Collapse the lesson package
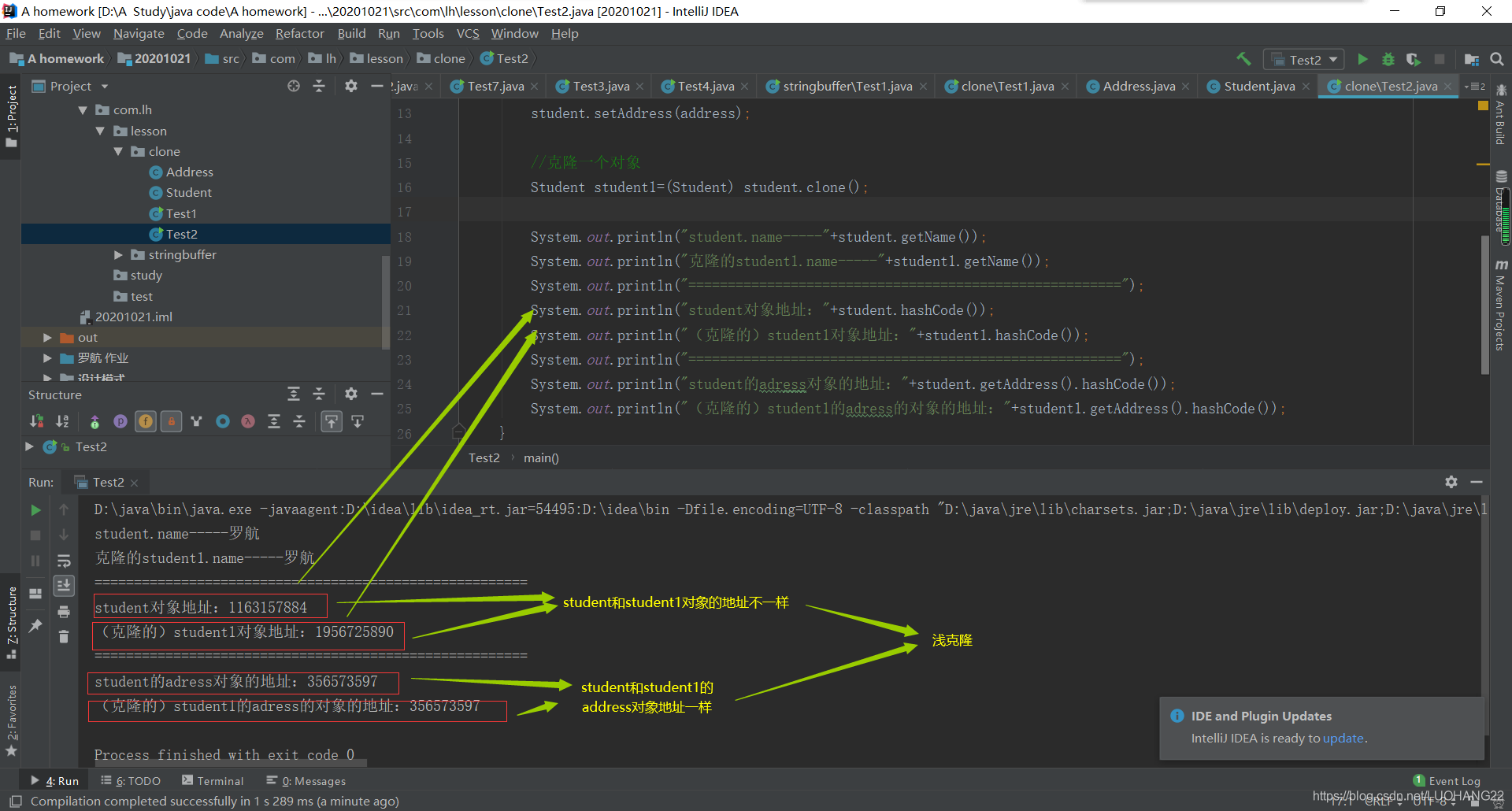 pyautogui.click(x=101, y=131)
